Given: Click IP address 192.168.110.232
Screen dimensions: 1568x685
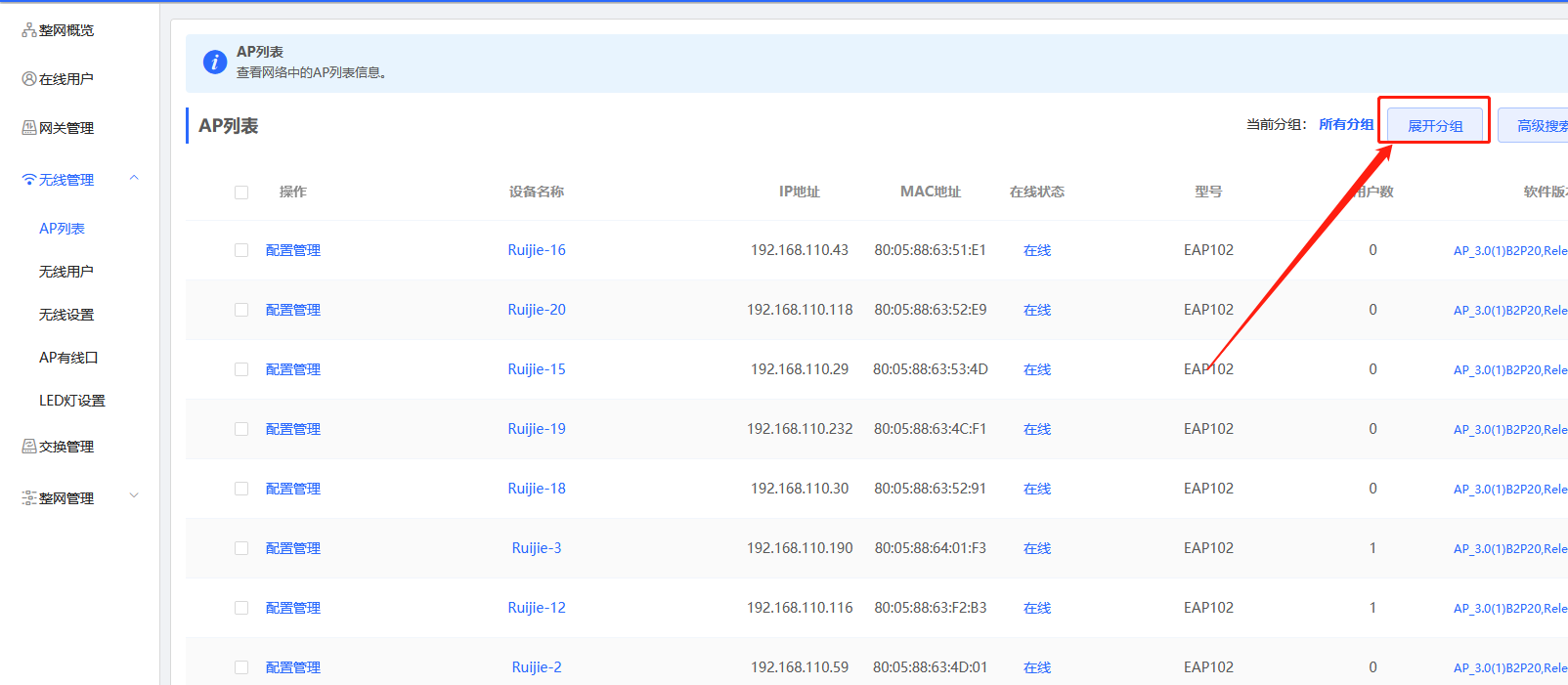Looking at the screenshot, I should tap(800, 429).
